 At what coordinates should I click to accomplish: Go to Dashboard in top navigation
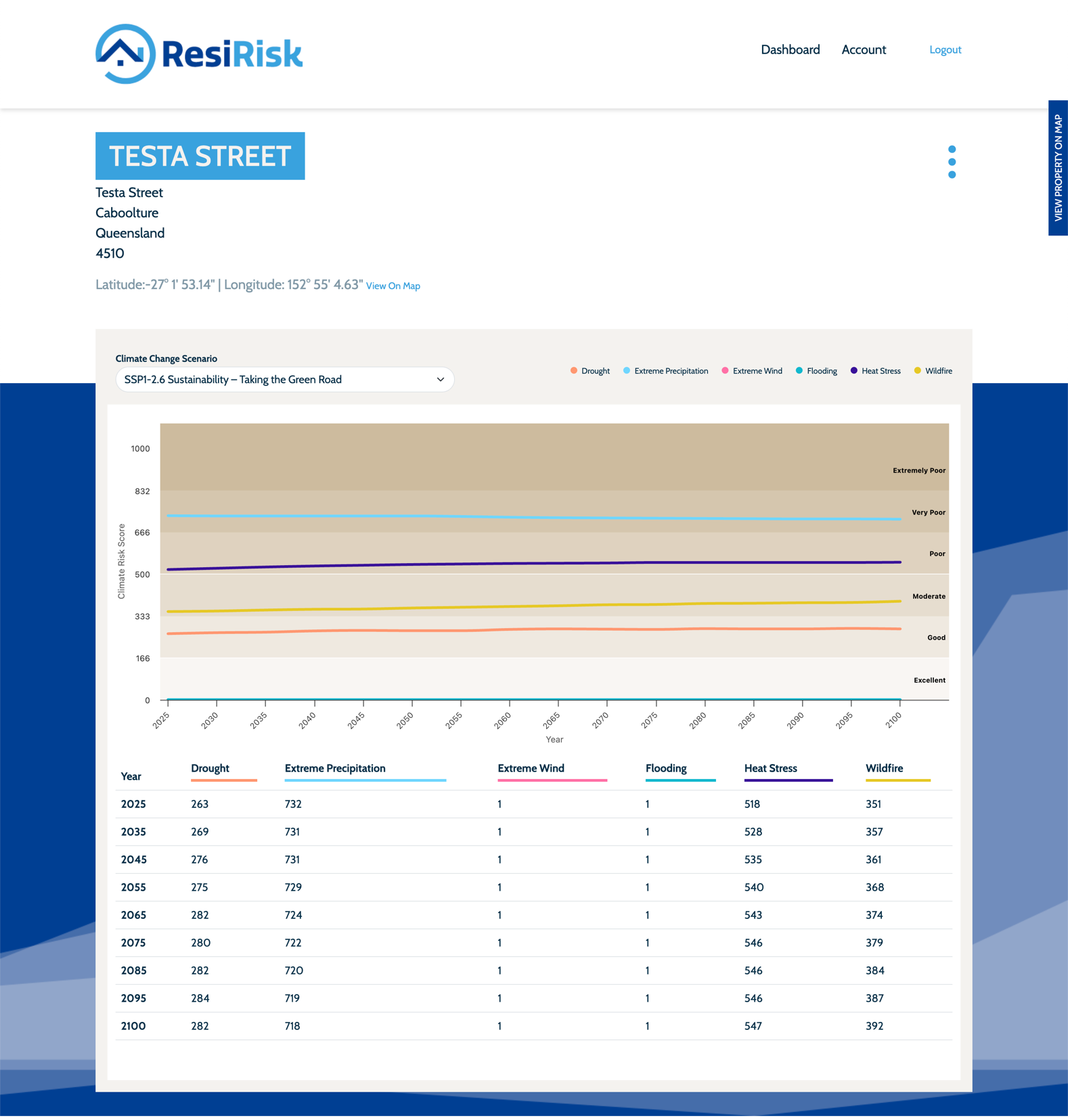790,49
